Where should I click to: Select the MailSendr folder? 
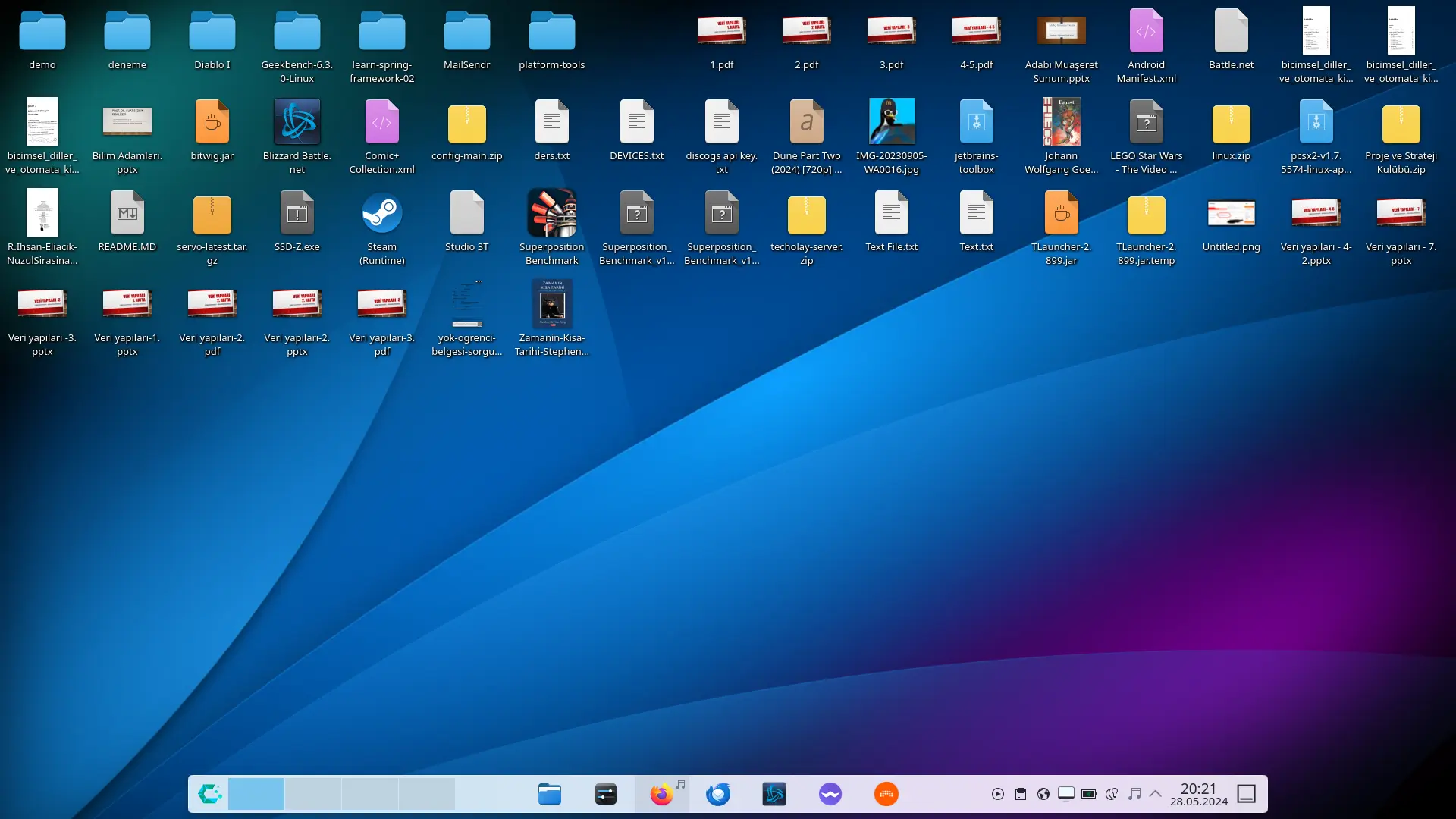click(467, 41)
